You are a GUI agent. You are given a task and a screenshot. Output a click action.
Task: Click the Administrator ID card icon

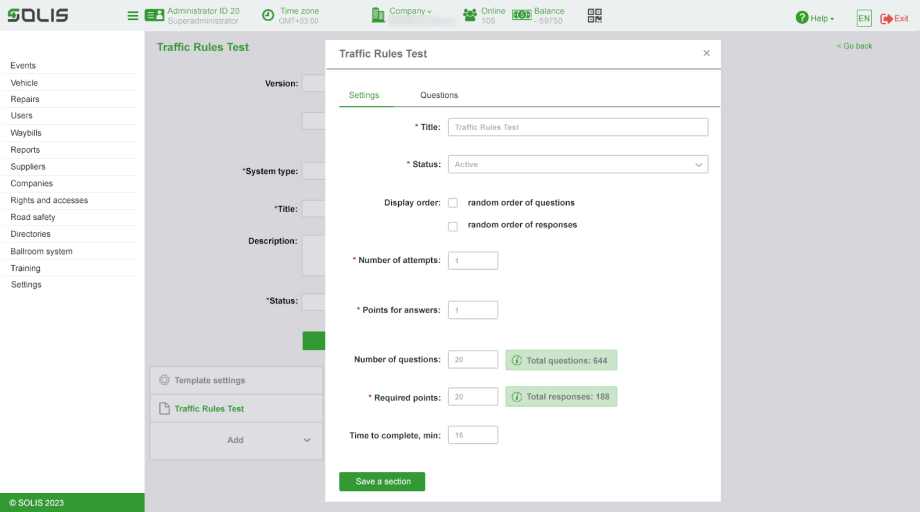154,16
